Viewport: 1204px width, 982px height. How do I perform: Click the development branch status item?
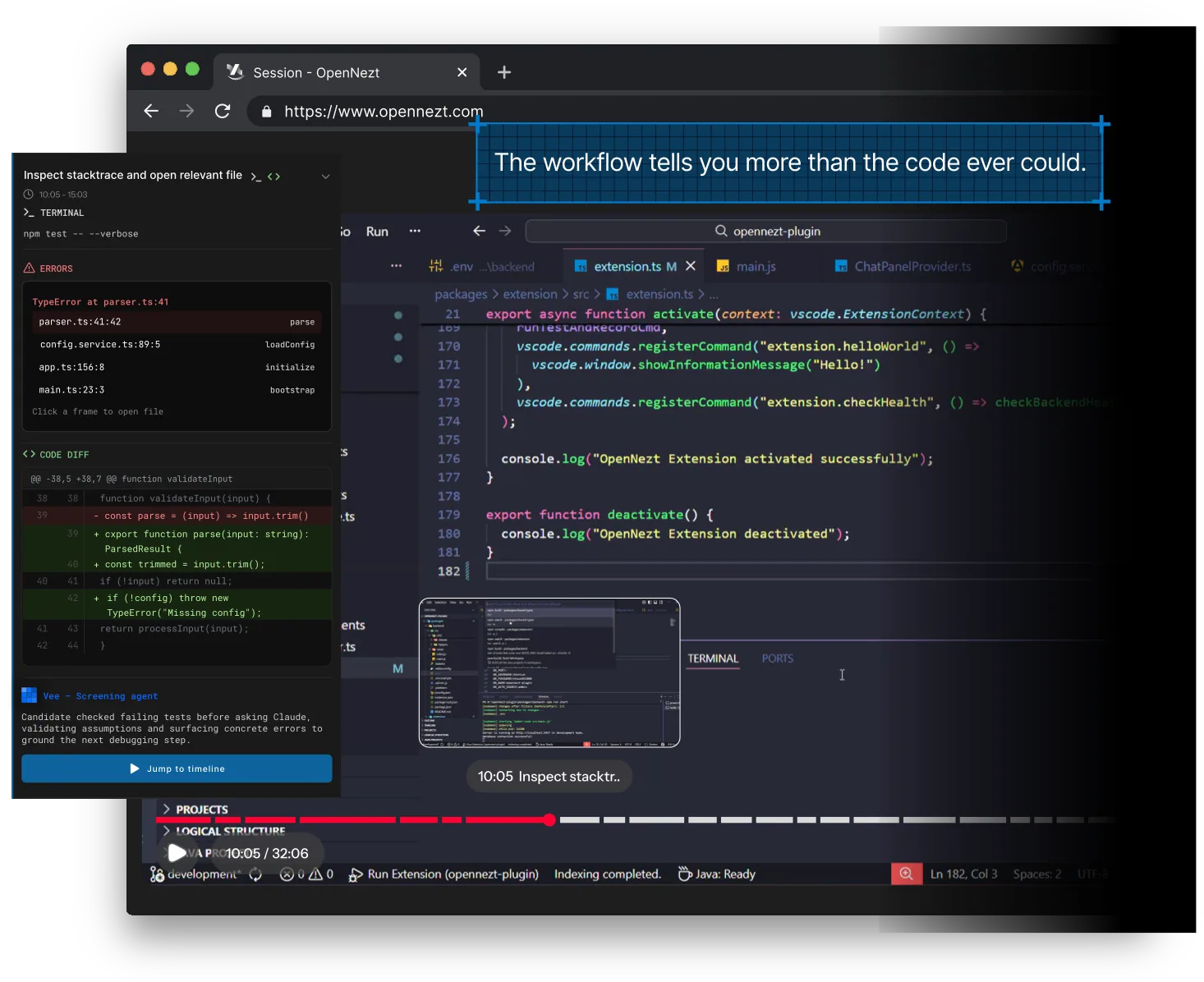pyautogui.click(x=195, y=874)
